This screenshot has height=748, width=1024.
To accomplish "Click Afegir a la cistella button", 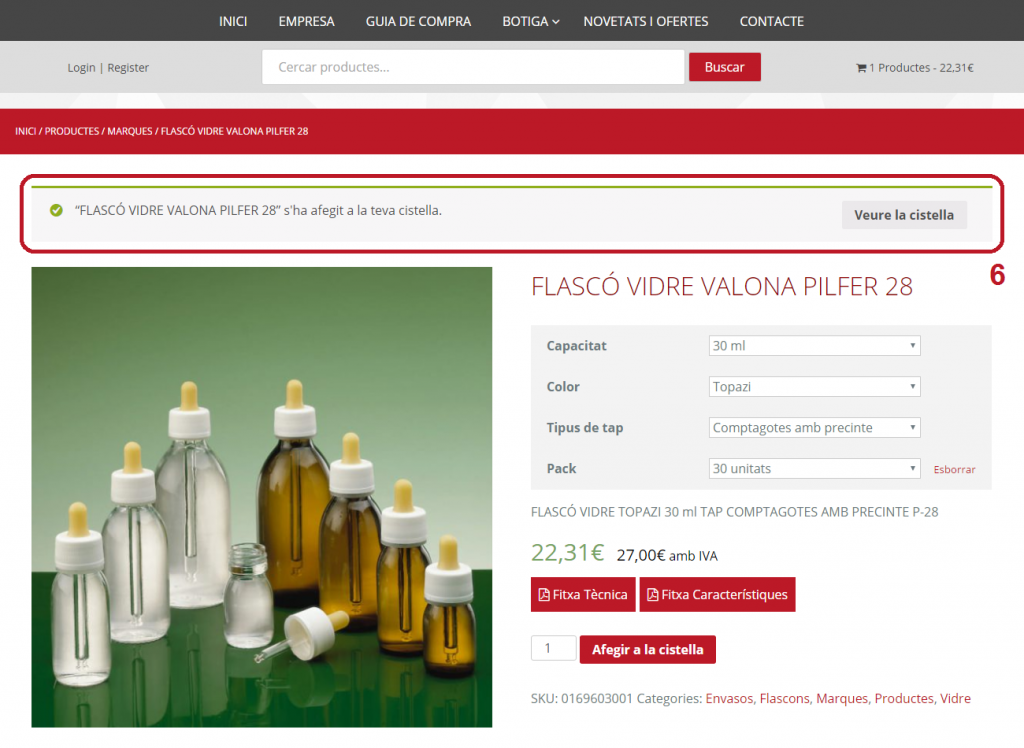I will (647, 650).
